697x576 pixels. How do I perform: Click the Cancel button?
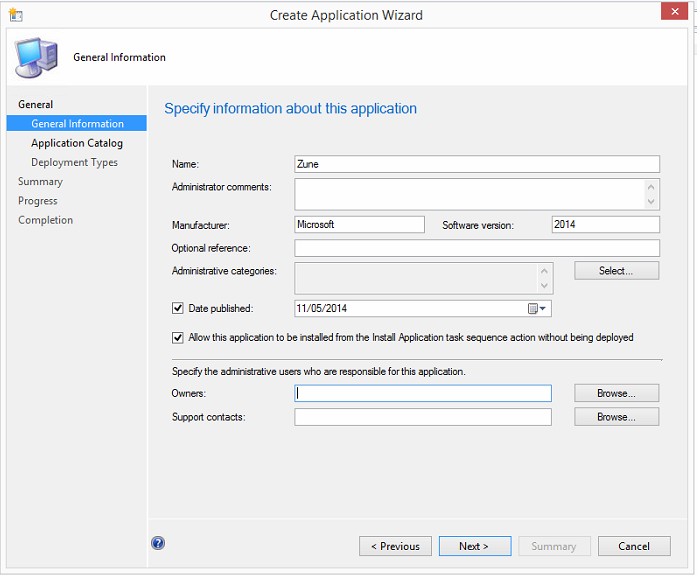coord(634,546)
